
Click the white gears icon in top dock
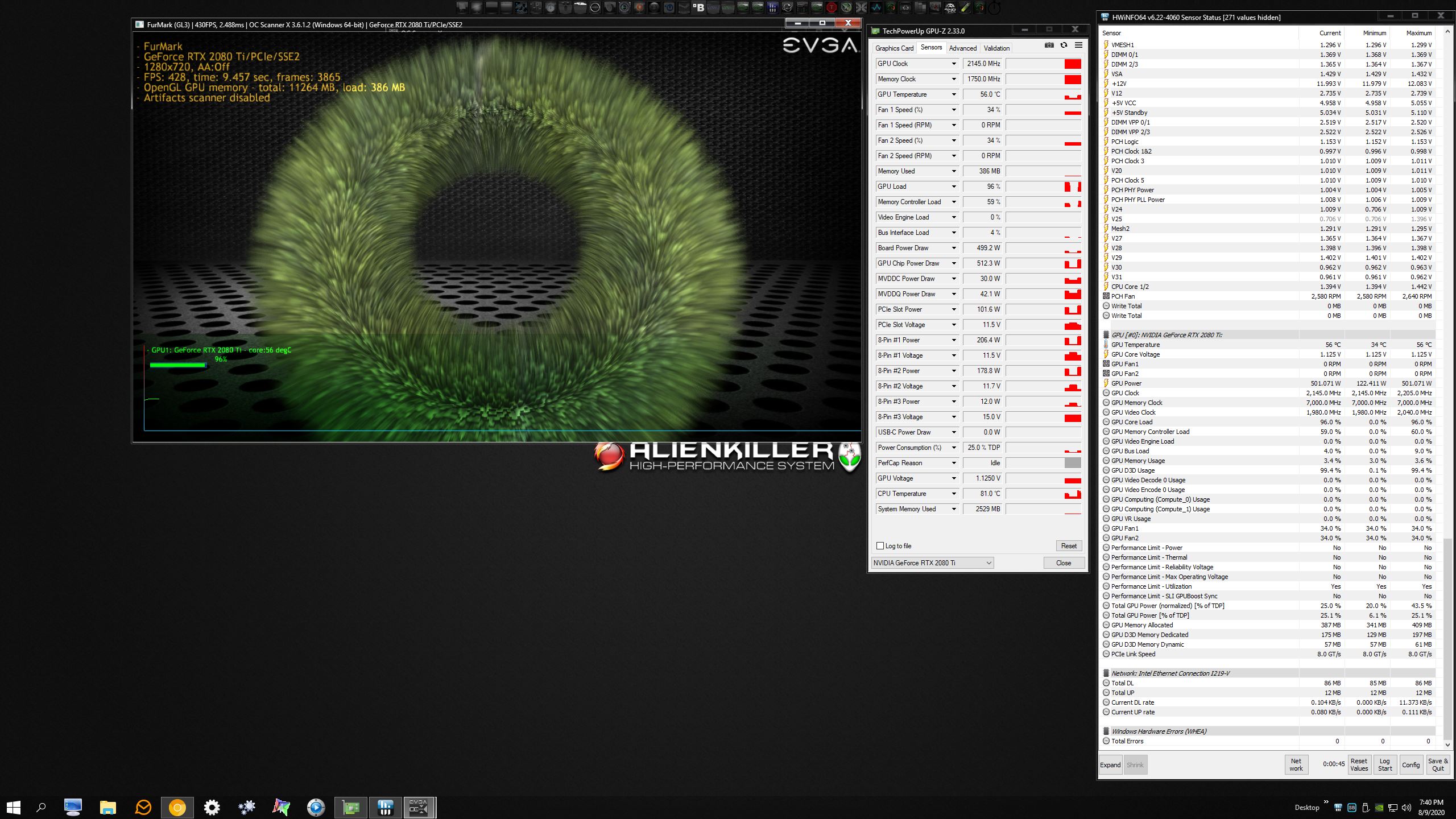tap(950, 7)
